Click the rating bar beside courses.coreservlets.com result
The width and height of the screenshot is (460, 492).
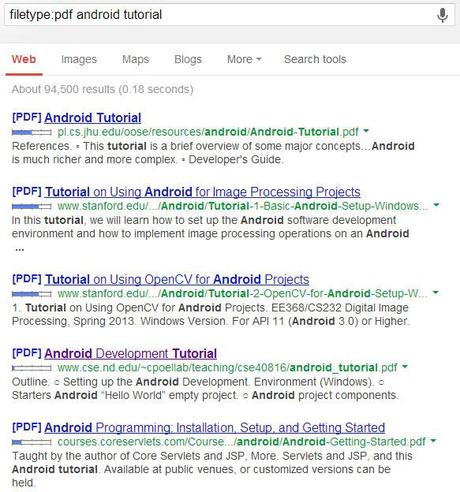point(32,443)
